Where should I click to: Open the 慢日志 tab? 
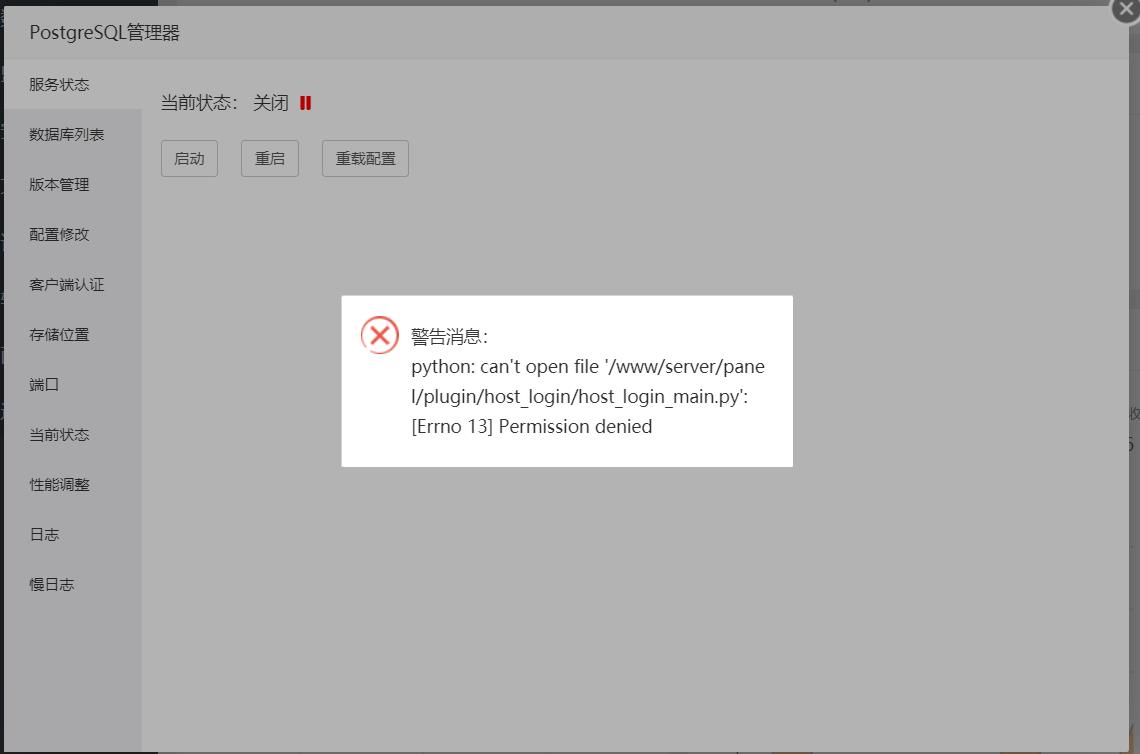click(x=73, y=585)
